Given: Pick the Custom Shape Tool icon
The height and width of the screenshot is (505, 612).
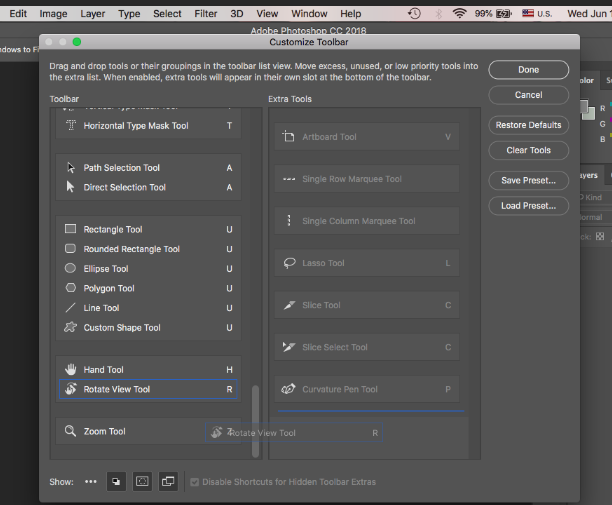Looking at the screenshot, I should click(x=70, y=328).
